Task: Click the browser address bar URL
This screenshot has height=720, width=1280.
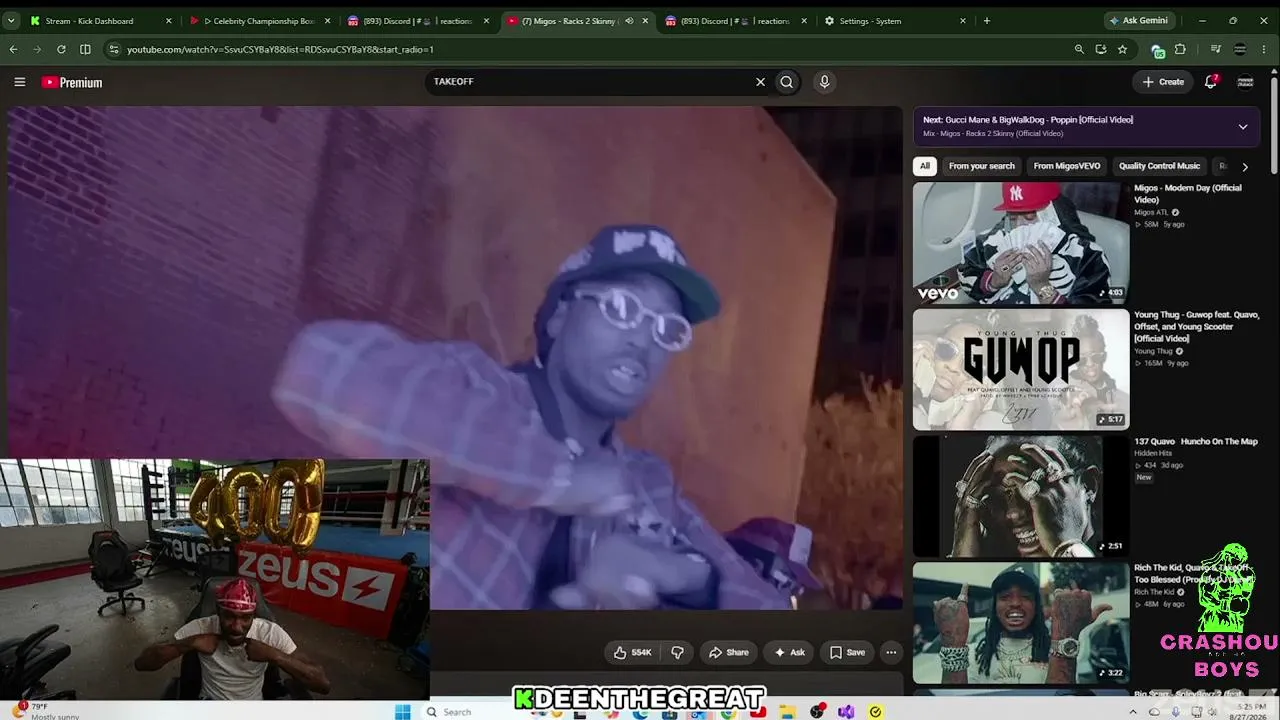Action: (280, 49)
